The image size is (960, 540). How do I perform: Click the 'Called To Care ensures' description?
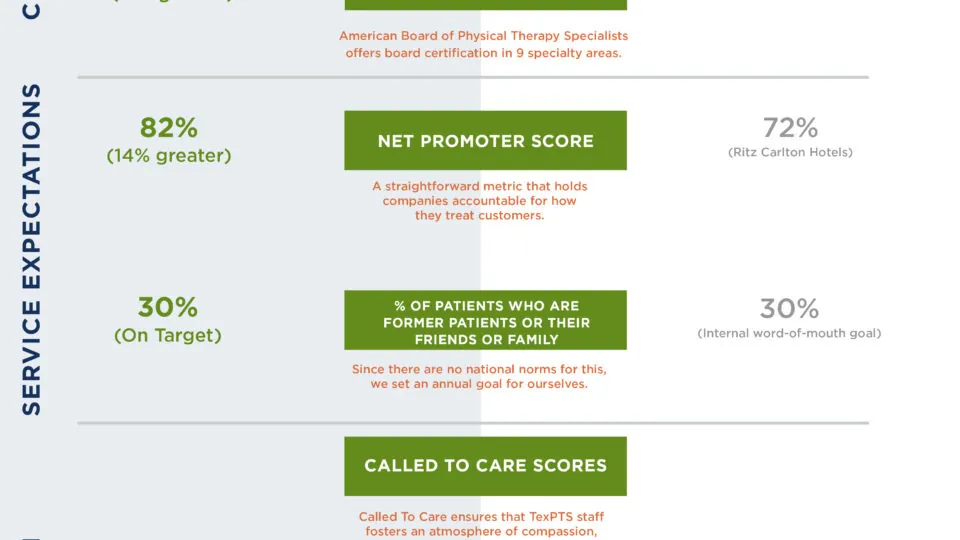coord(481,525)
